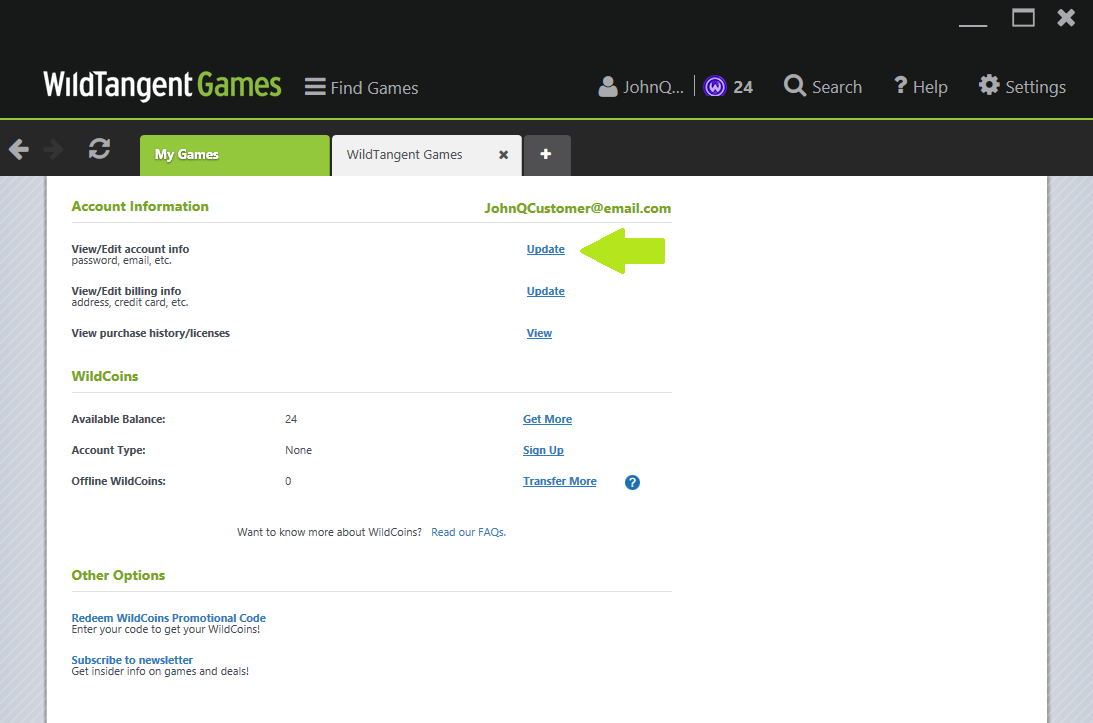This screenshot has height=723, width=1093.
Task: Switch to the My Games tab
Action: pyautogui.click(x=235, y=155)
